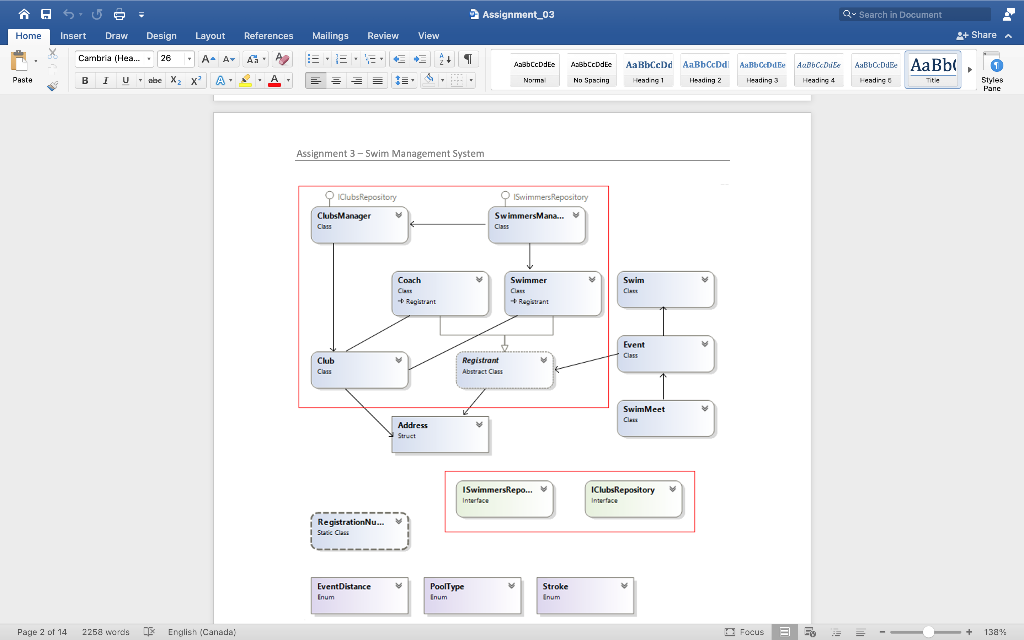Align text left
1024x640 pixels.
(x=316, y=80)
